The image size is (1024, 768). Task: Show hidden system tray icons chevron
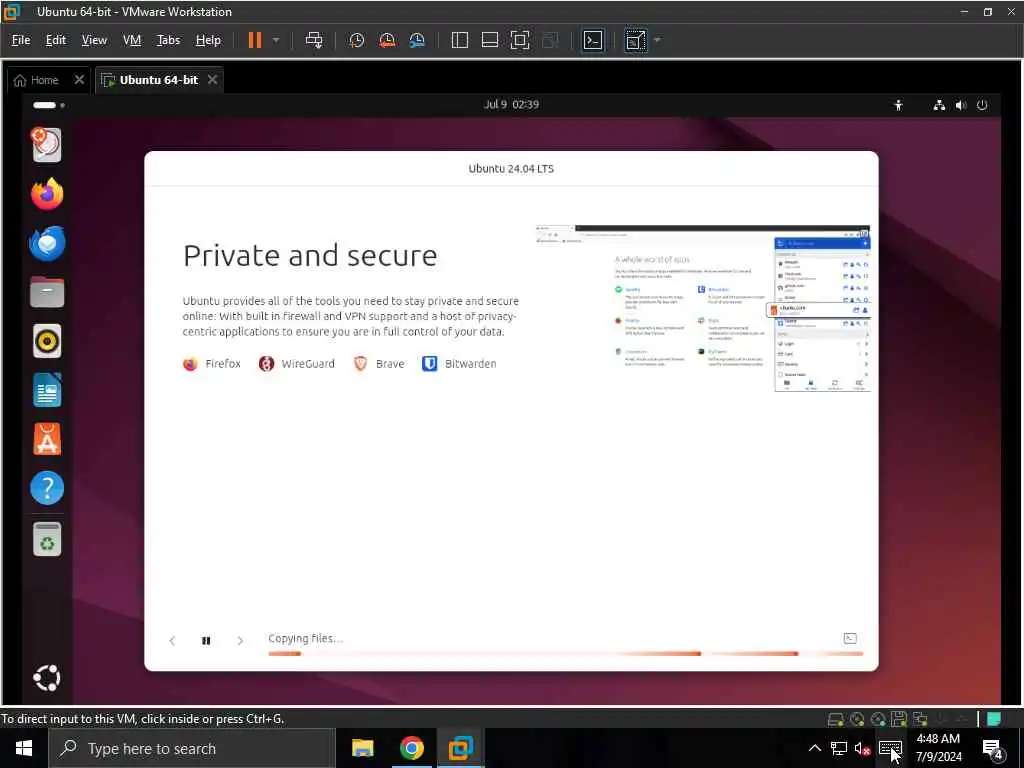click(815, 748)
